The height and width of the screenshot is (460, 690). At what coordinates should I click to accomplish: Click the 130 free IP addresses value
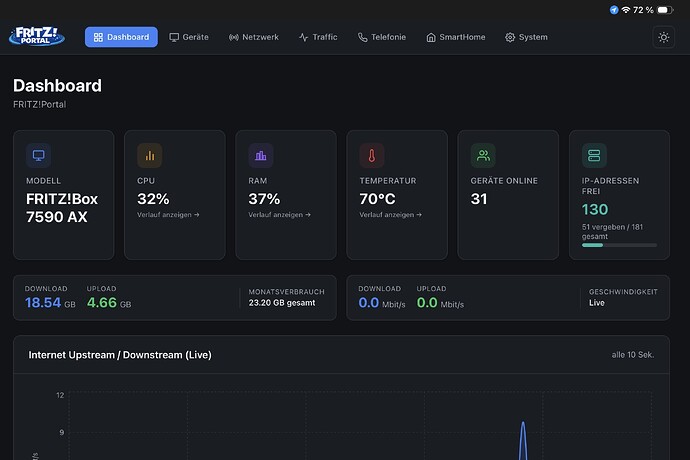595,210
